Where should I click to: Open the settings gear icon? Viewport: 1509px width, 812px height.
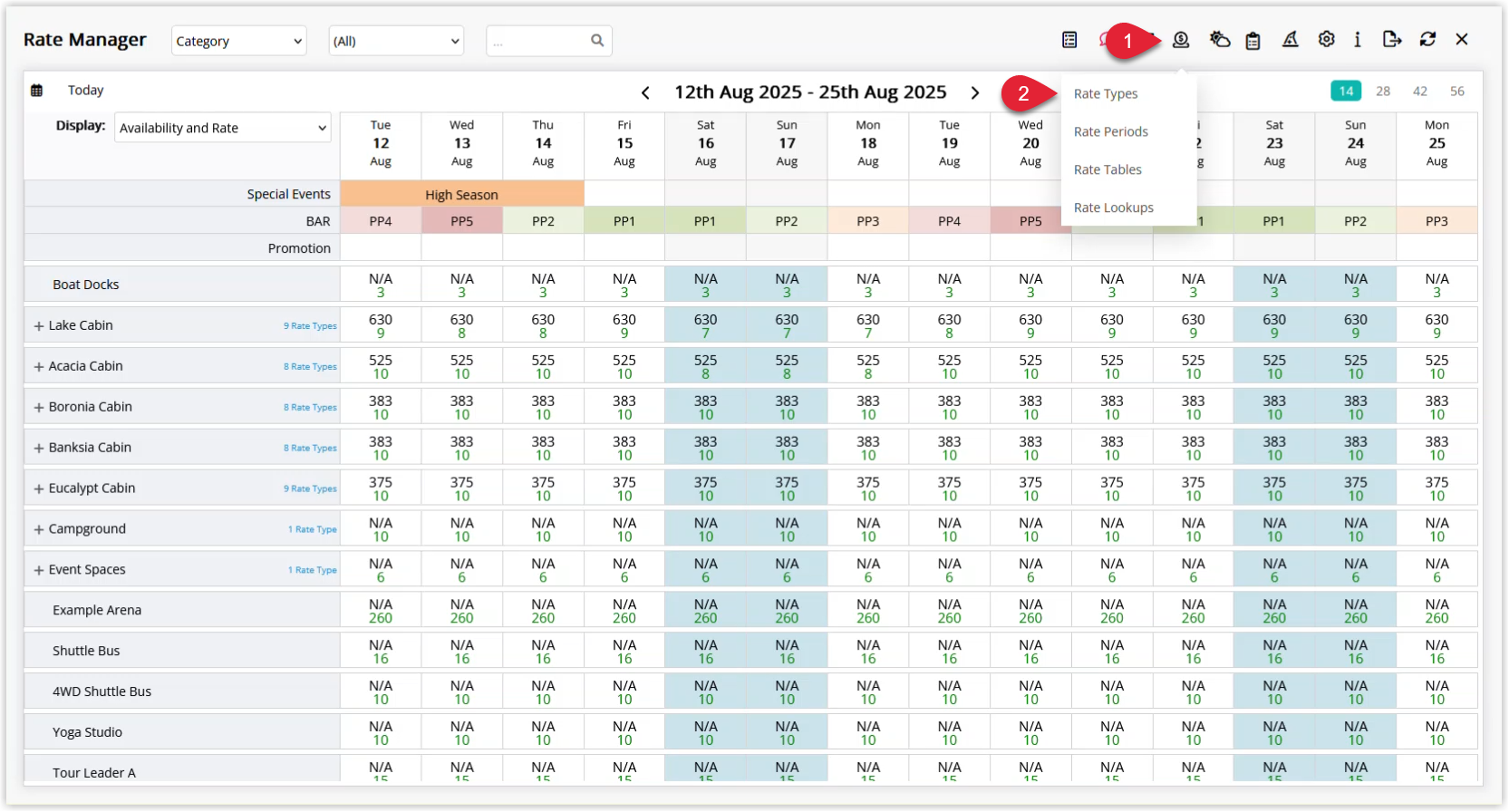point(1327,40)
